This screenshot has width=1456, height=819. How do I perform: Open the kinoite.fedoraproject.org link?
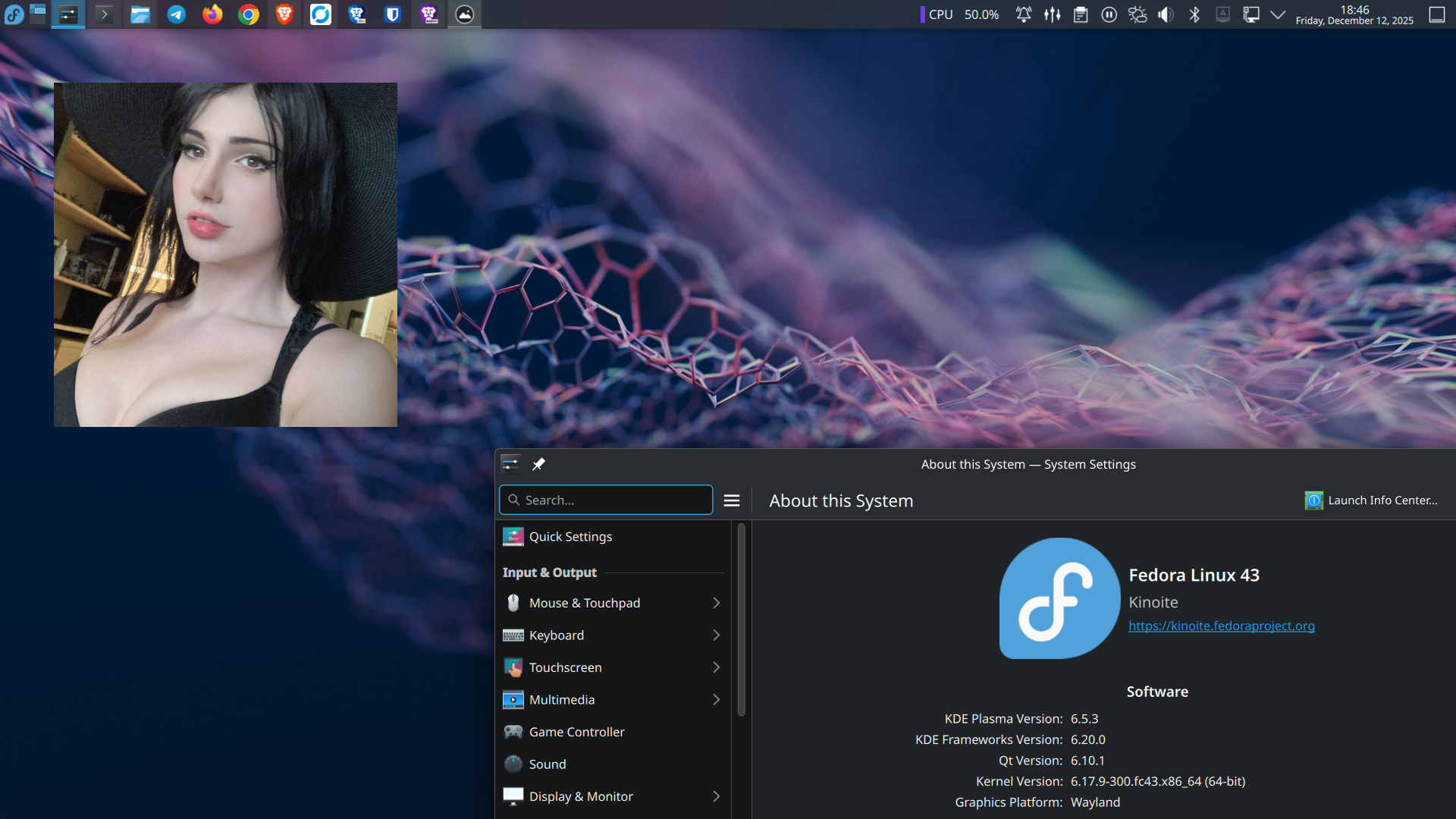(1221, 626)
